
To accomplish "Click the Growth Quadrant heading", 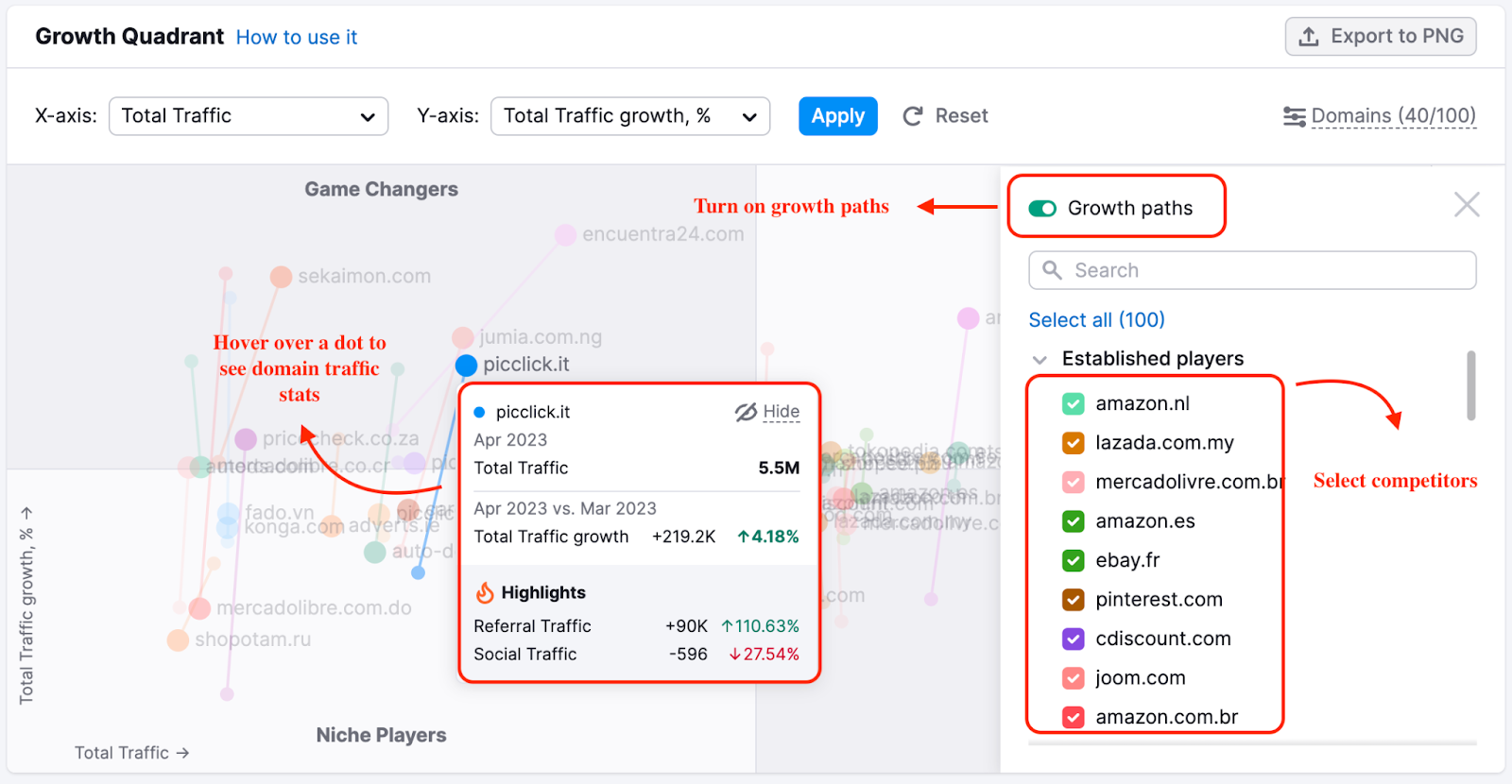I will (x=129, y=37).
